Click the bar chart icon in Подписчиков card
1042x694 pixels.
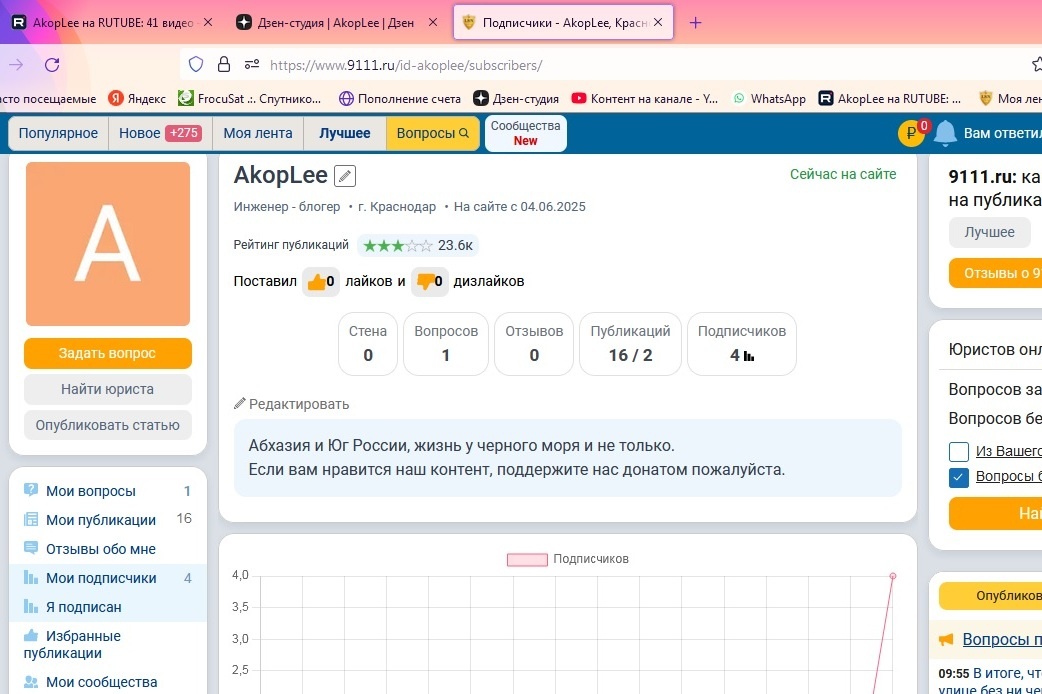coord(749,356)
